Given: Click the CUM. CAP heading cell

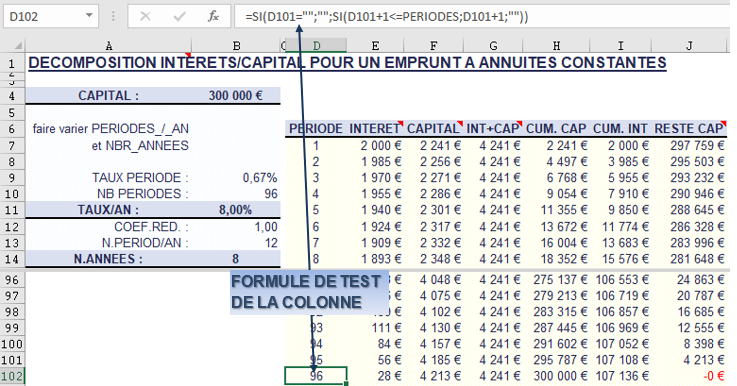Looking at the screenshot, I should click(556, 128).
